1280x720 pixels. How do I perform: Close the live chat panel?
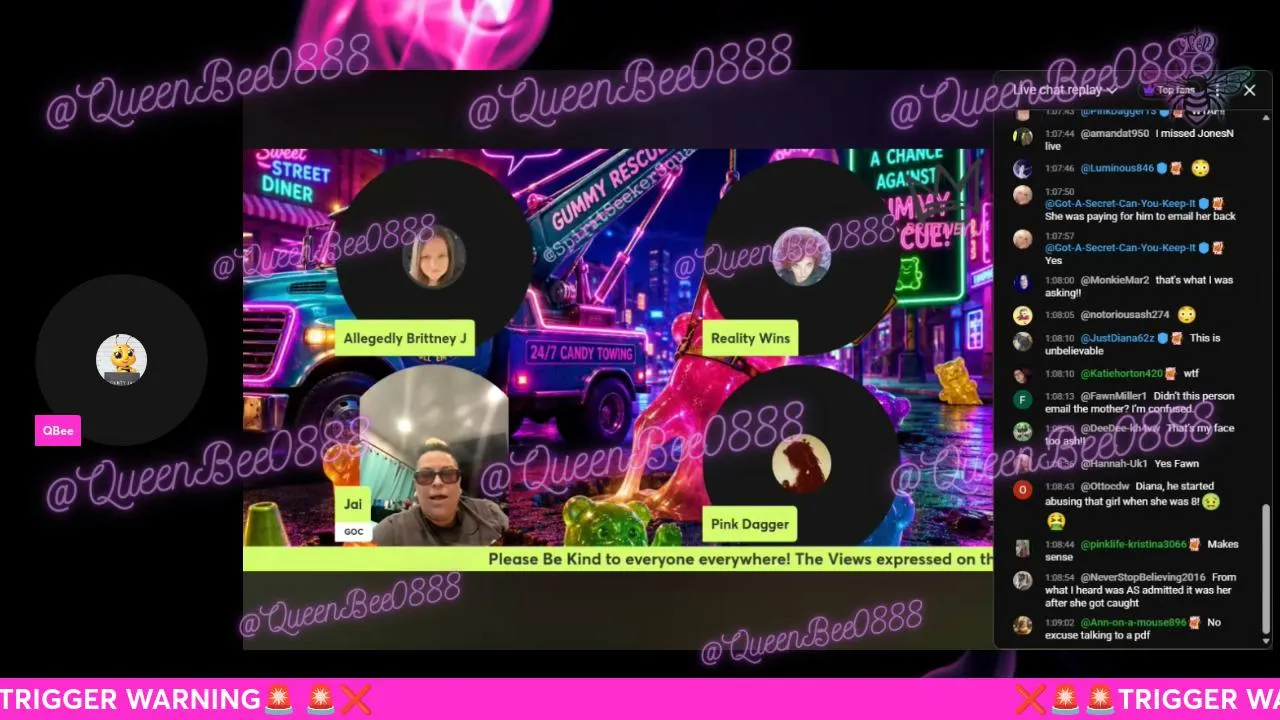pos(1249,90)
